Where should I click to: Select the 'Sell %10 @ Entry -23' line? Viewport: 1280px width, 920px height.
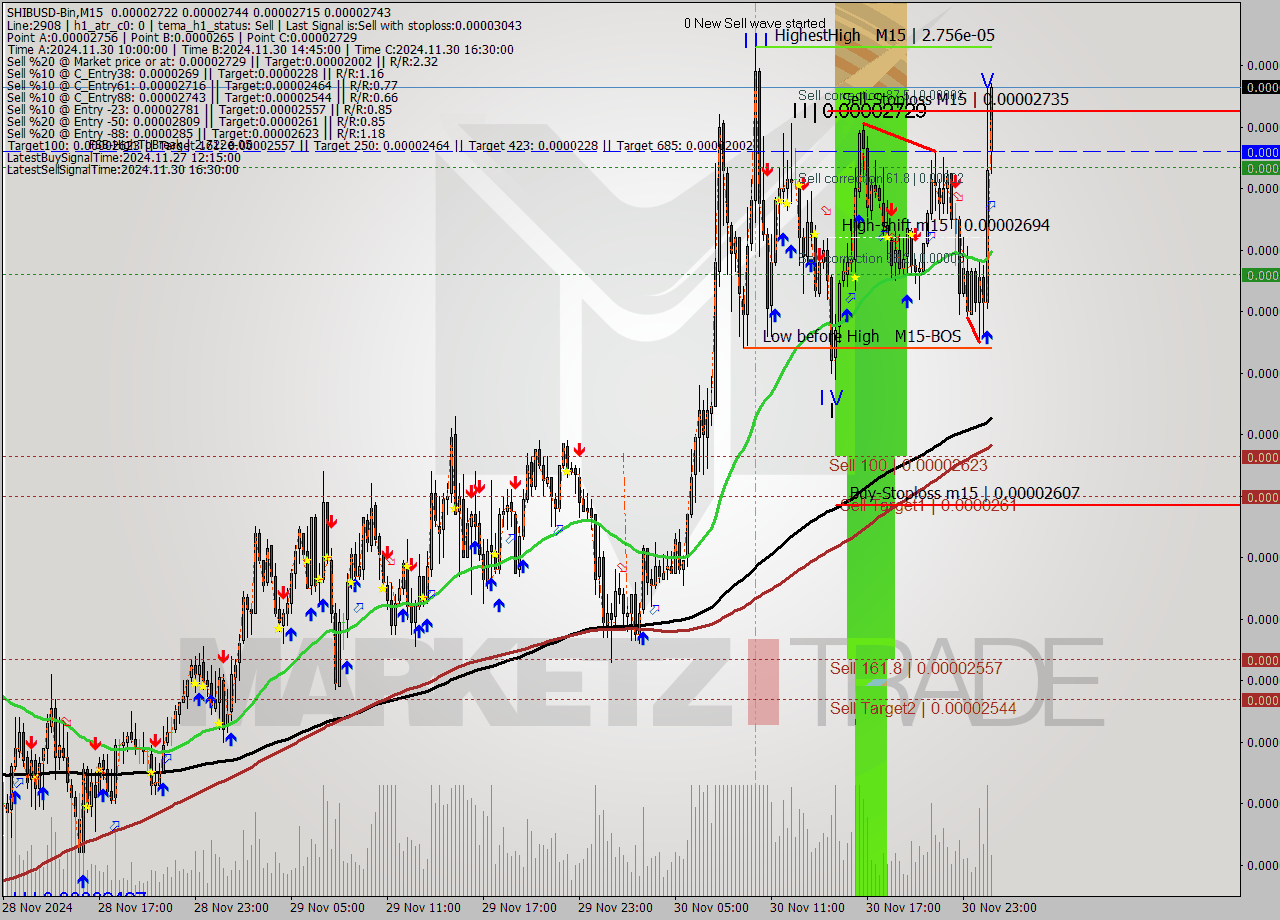click(x=199, y=109)
